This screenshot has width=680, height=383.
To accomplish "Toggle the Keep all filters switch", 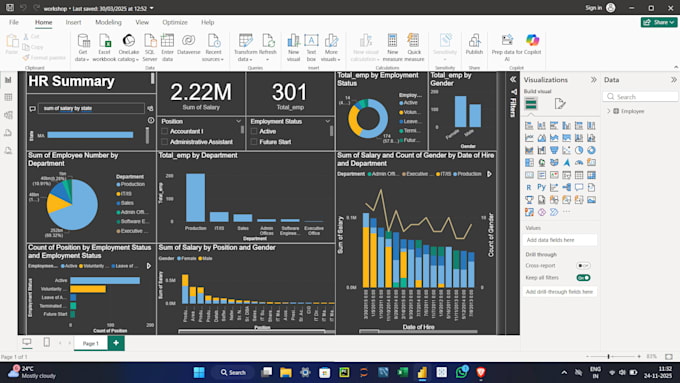I will [x=583, y=278].
